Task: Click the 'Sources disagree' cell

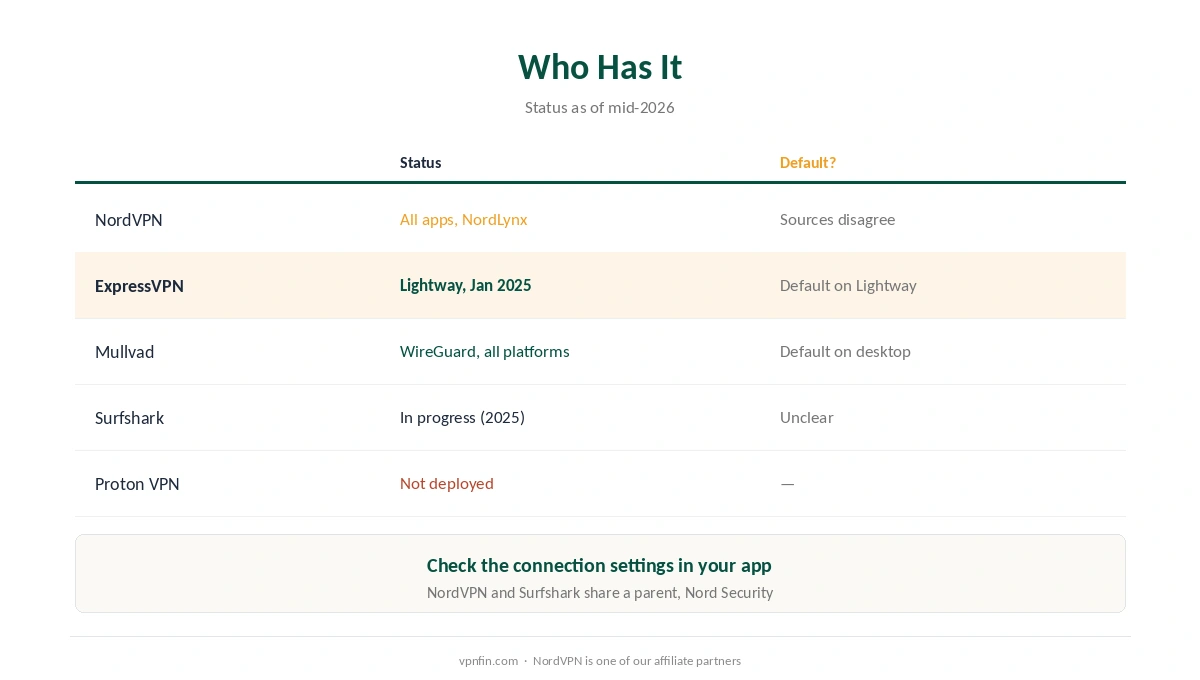Action: pos(837,219)
